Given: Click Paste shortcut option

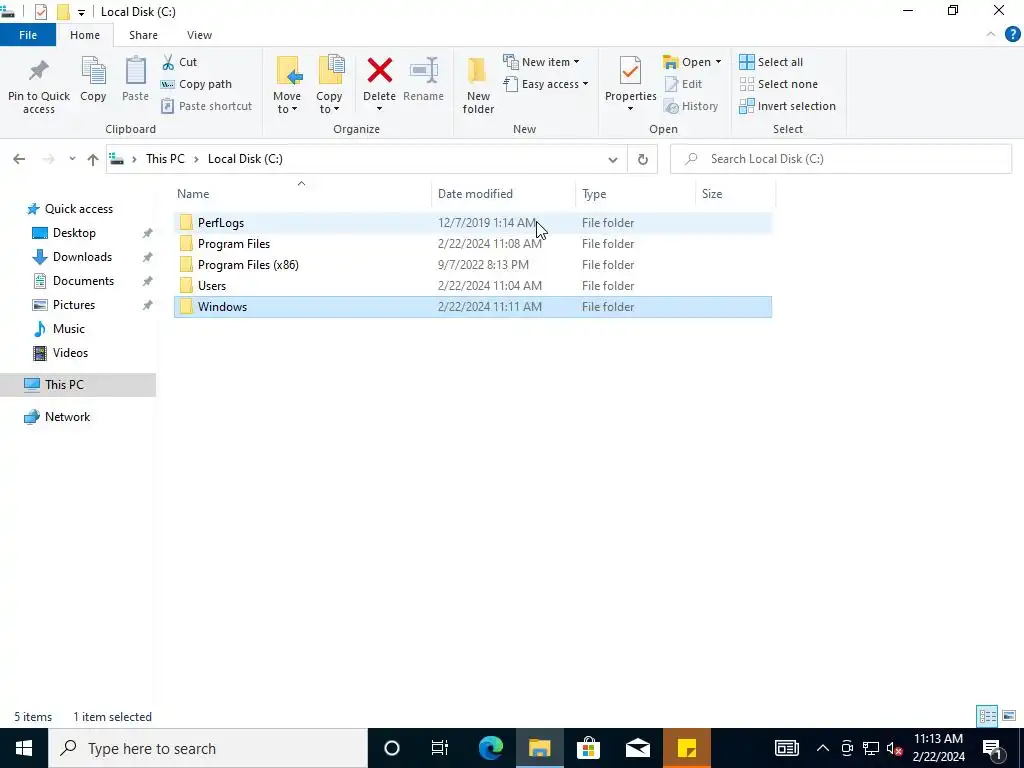Looking at the screenshot, I should pos(206,106).
